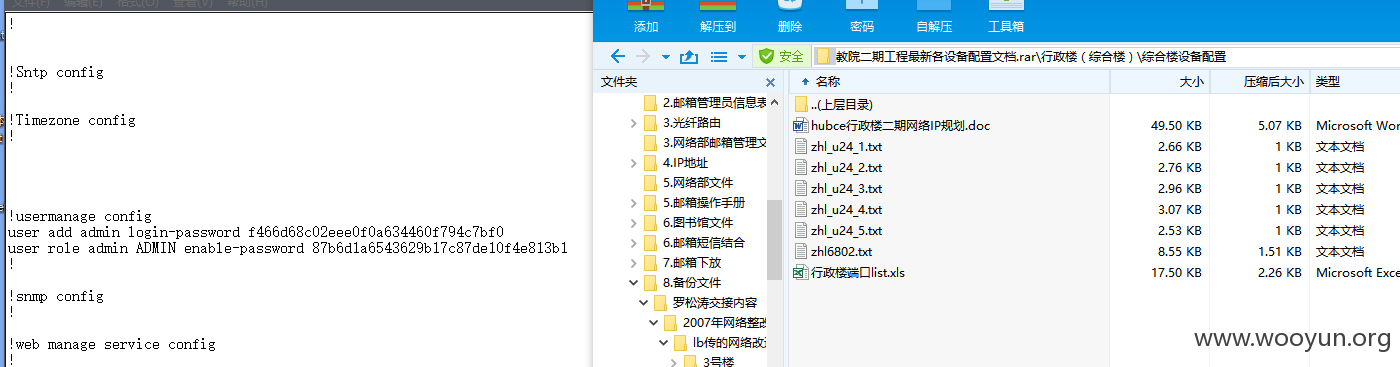
Task: Click the list view mode icon
Action: tap(718, 56)
